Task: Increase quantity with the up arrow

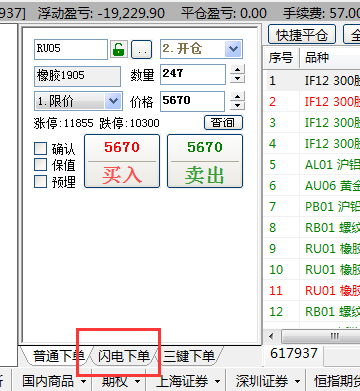Action: pyautogui.click(x=237, y=69)
